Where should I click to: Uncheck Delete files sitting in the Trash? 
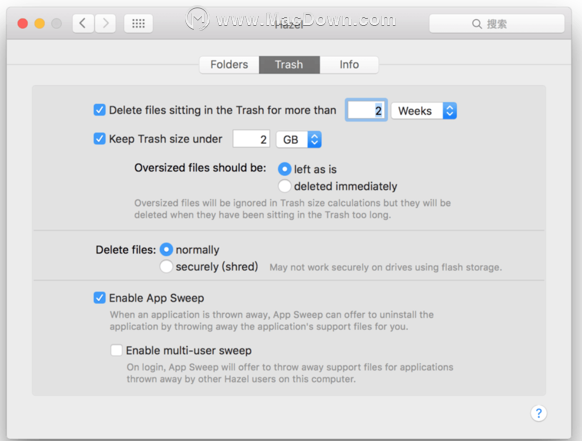(x=99, y=110)
